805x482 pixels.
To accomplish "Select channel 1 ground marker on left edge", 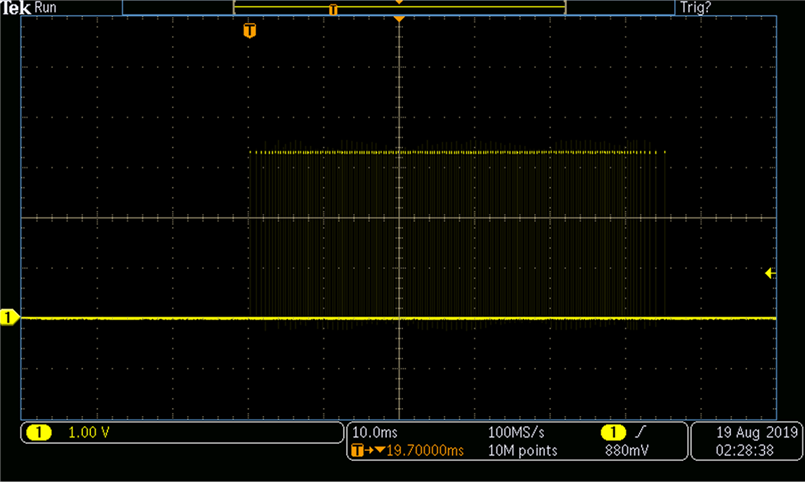I will pyautogui.click(x=10, y=318).
